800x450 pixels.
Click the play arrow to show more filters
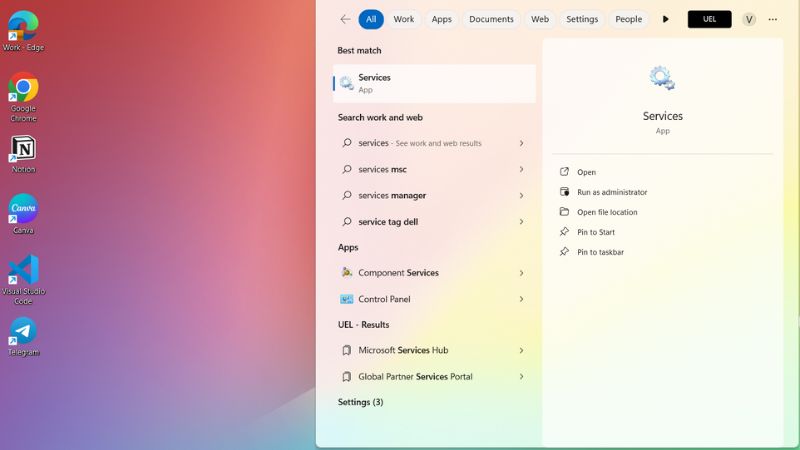click(x=666, y=19)
